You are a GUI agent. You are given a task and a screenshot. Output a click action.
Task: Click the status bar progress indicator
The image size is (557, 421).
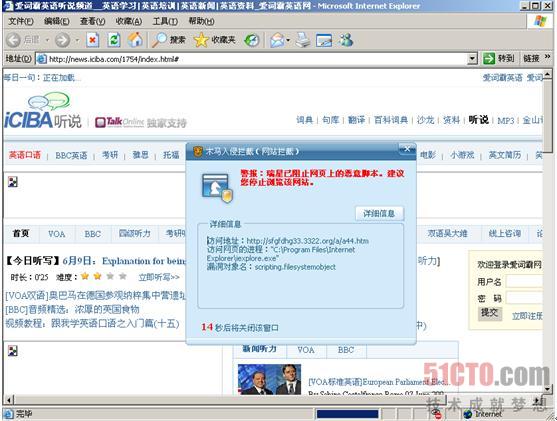click(347, 414)
